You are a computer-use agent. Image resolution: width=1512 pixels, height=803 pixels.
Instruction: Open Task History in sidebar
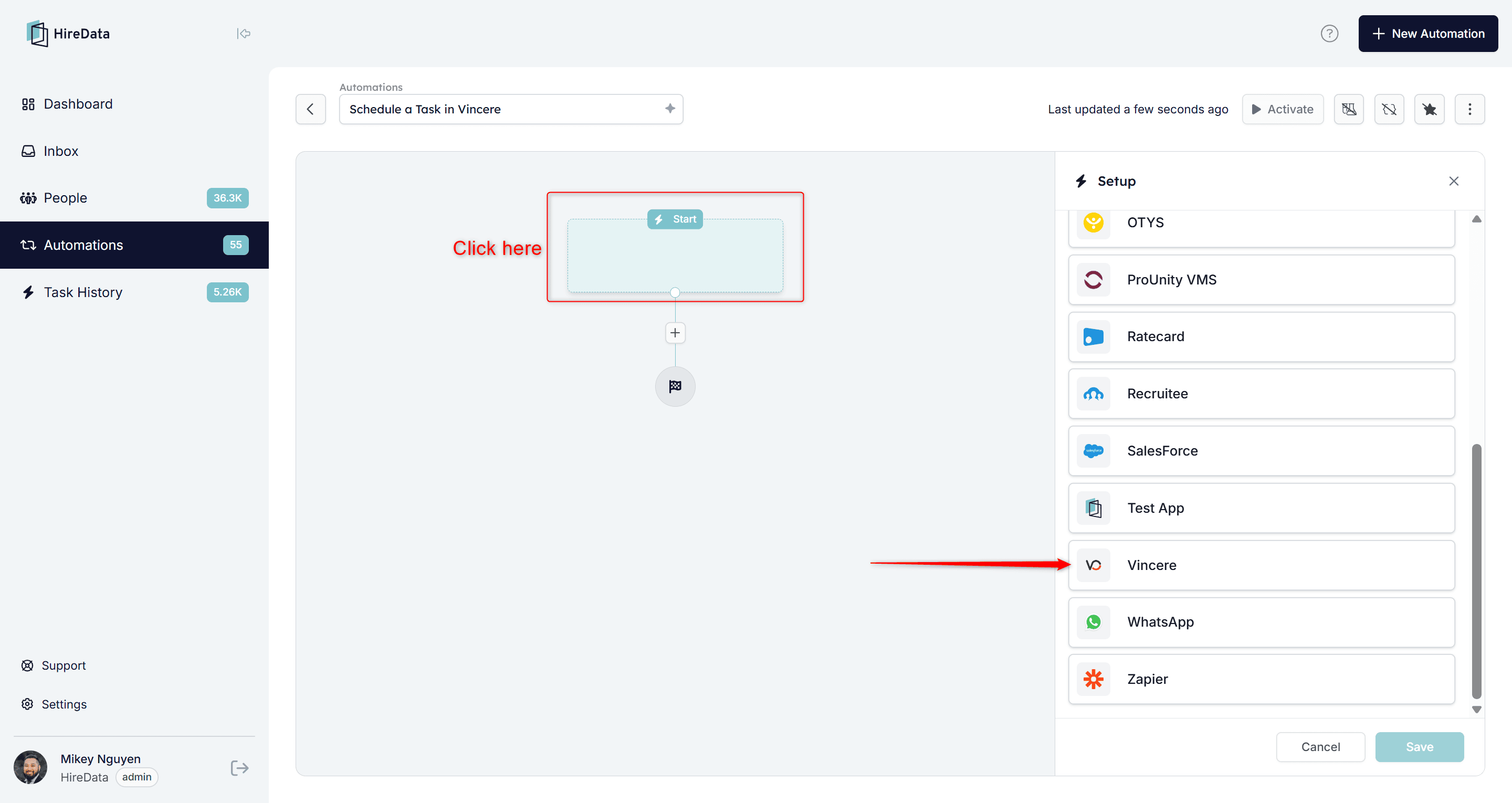coord(134,292)
